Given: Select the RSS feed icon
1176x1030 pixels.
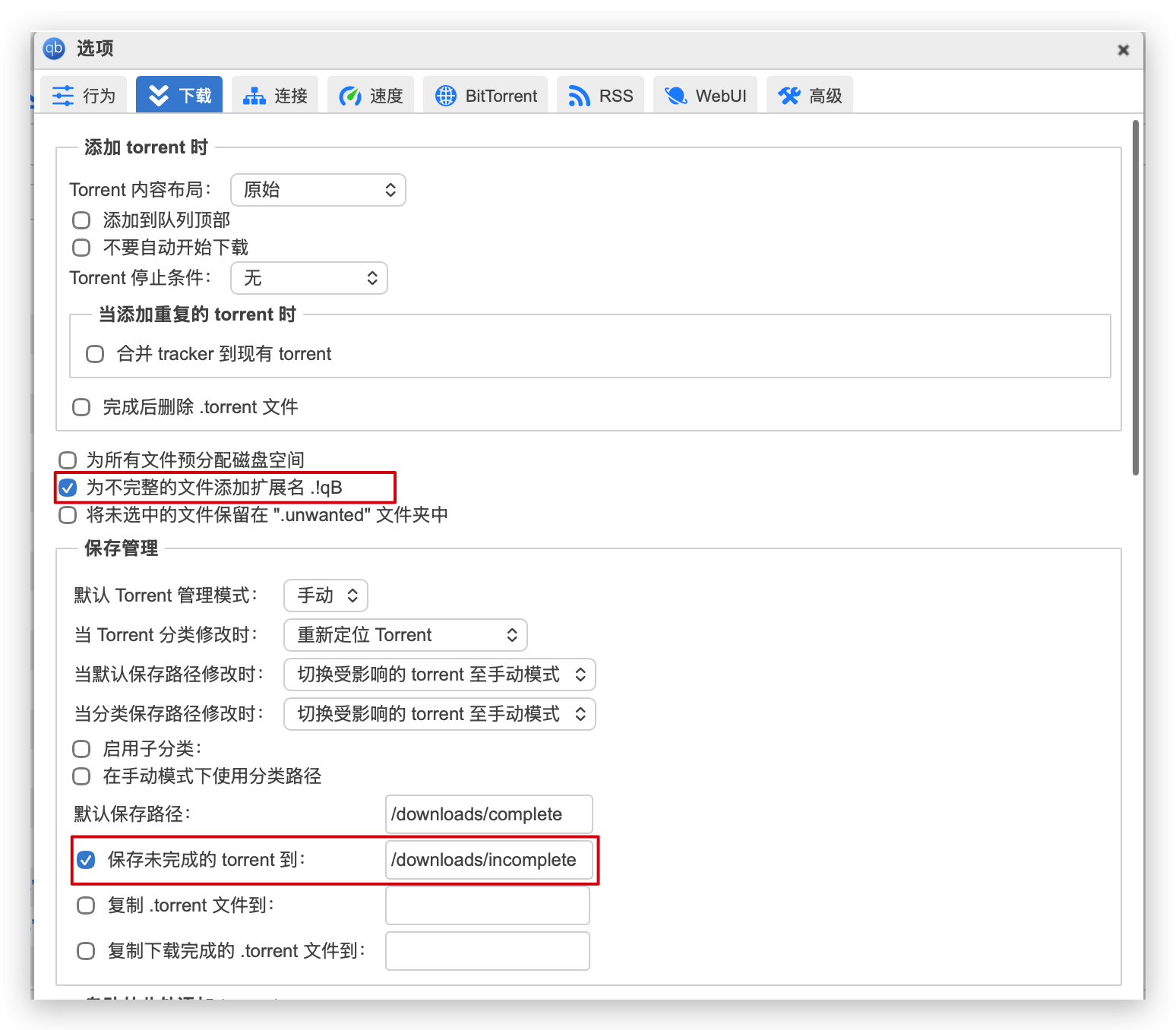Looking at the screenshot, I should coord(580,94).
